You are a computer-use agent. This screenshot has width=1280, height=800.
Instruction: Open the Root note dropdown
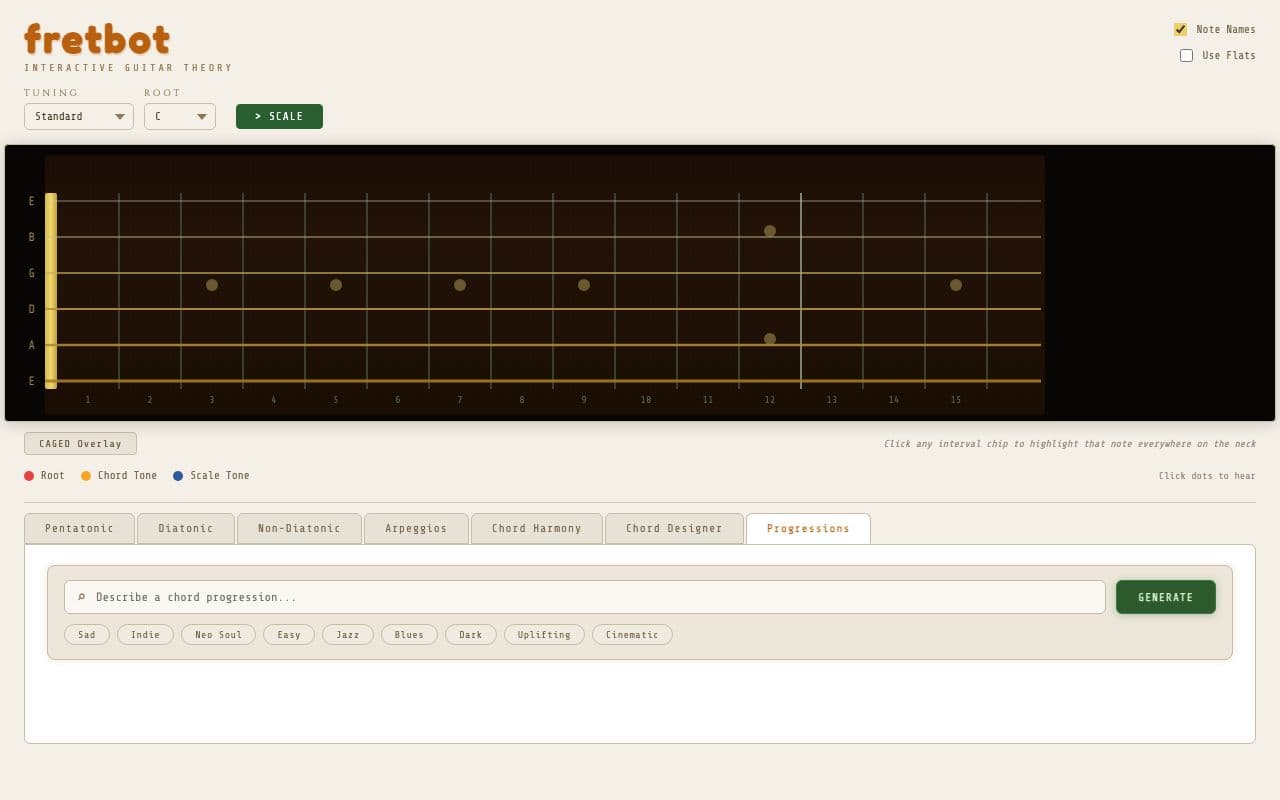click(x=180, y=116)
